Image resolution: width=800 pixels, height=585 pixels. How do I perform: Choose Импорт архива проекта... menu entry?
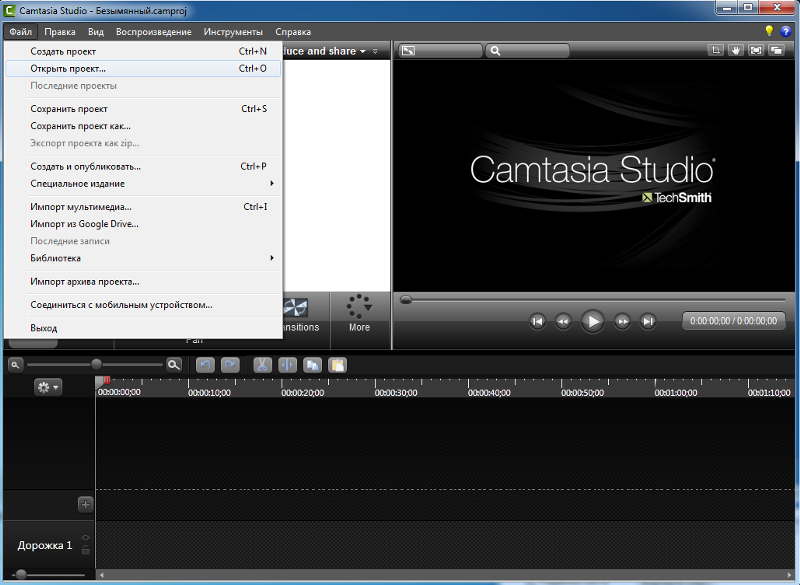coord(143,282)
